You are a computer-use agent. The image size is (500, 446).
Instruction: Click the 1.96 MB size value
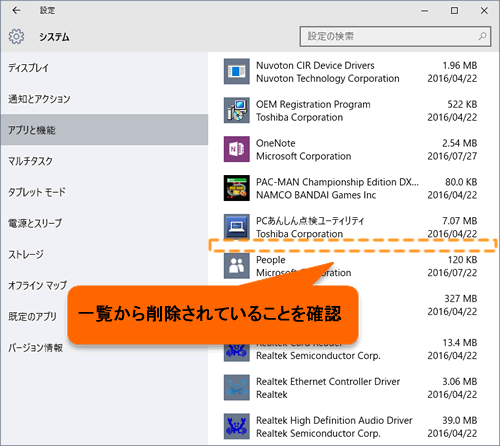(x=460, y=65)
